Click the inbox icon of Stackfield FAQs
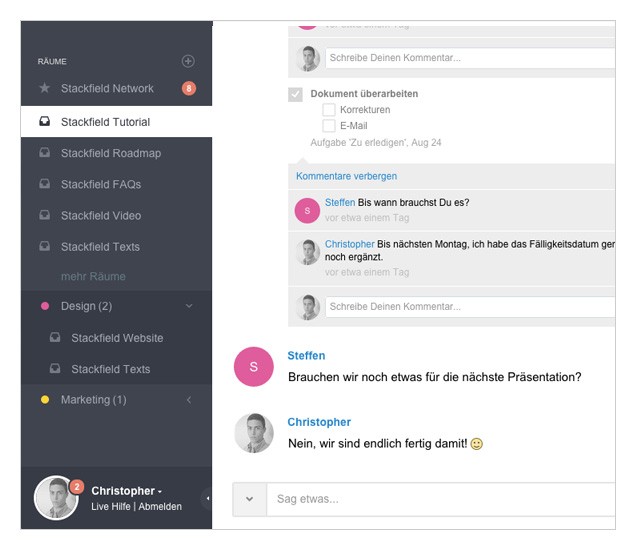Image resolution: width=636 pixels, height=550 pixels. 45,184
